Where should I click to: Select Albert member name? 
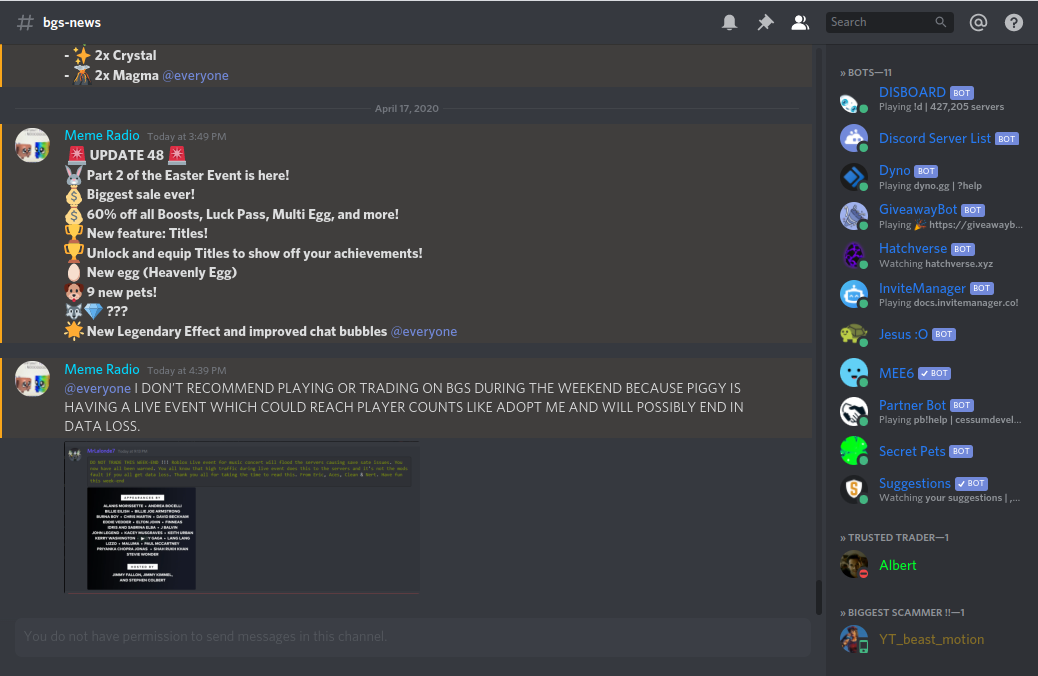pos(897,565)
